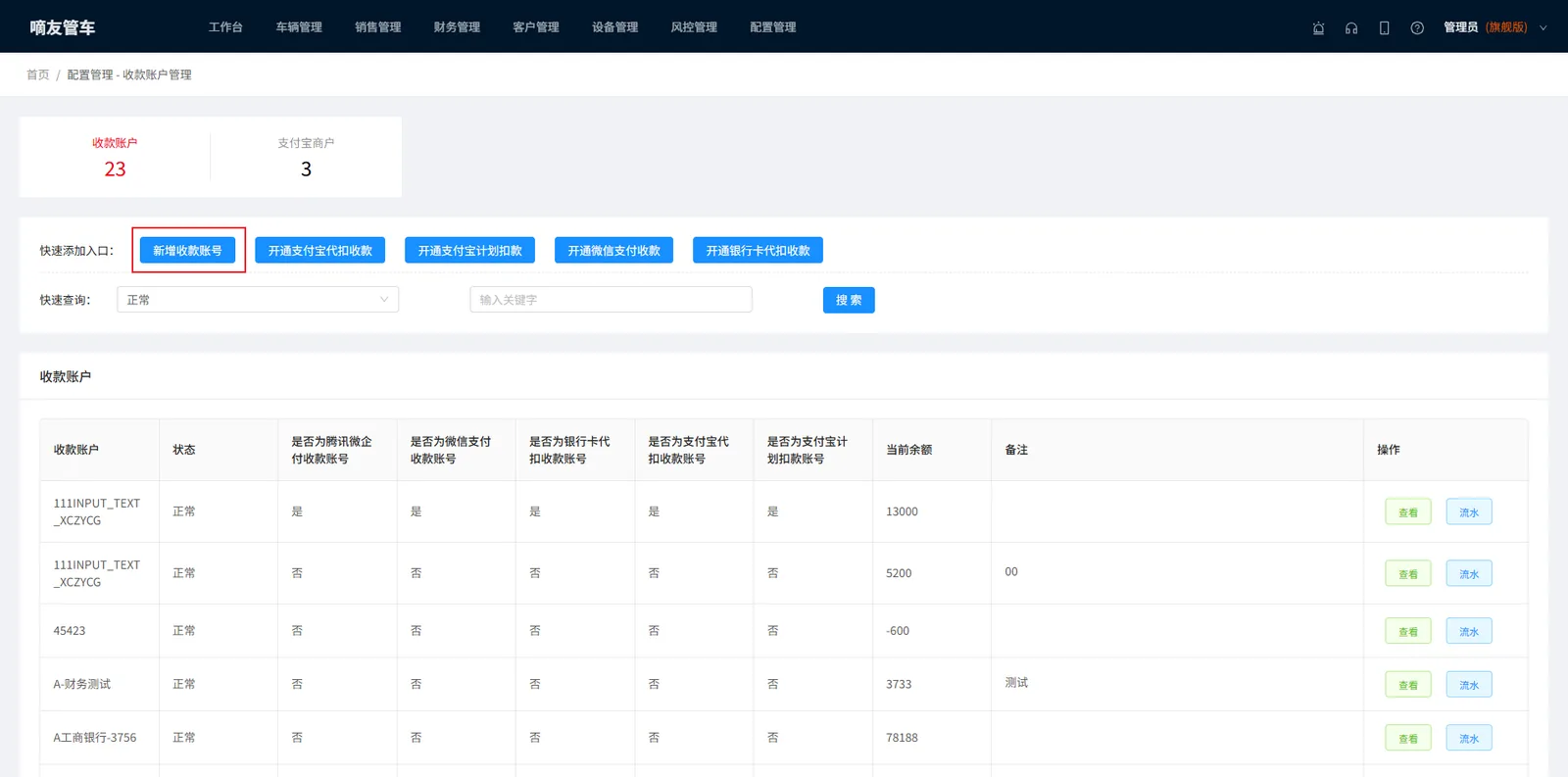Select the 收款账户 count tab
1568x777 pixels.
115,157
